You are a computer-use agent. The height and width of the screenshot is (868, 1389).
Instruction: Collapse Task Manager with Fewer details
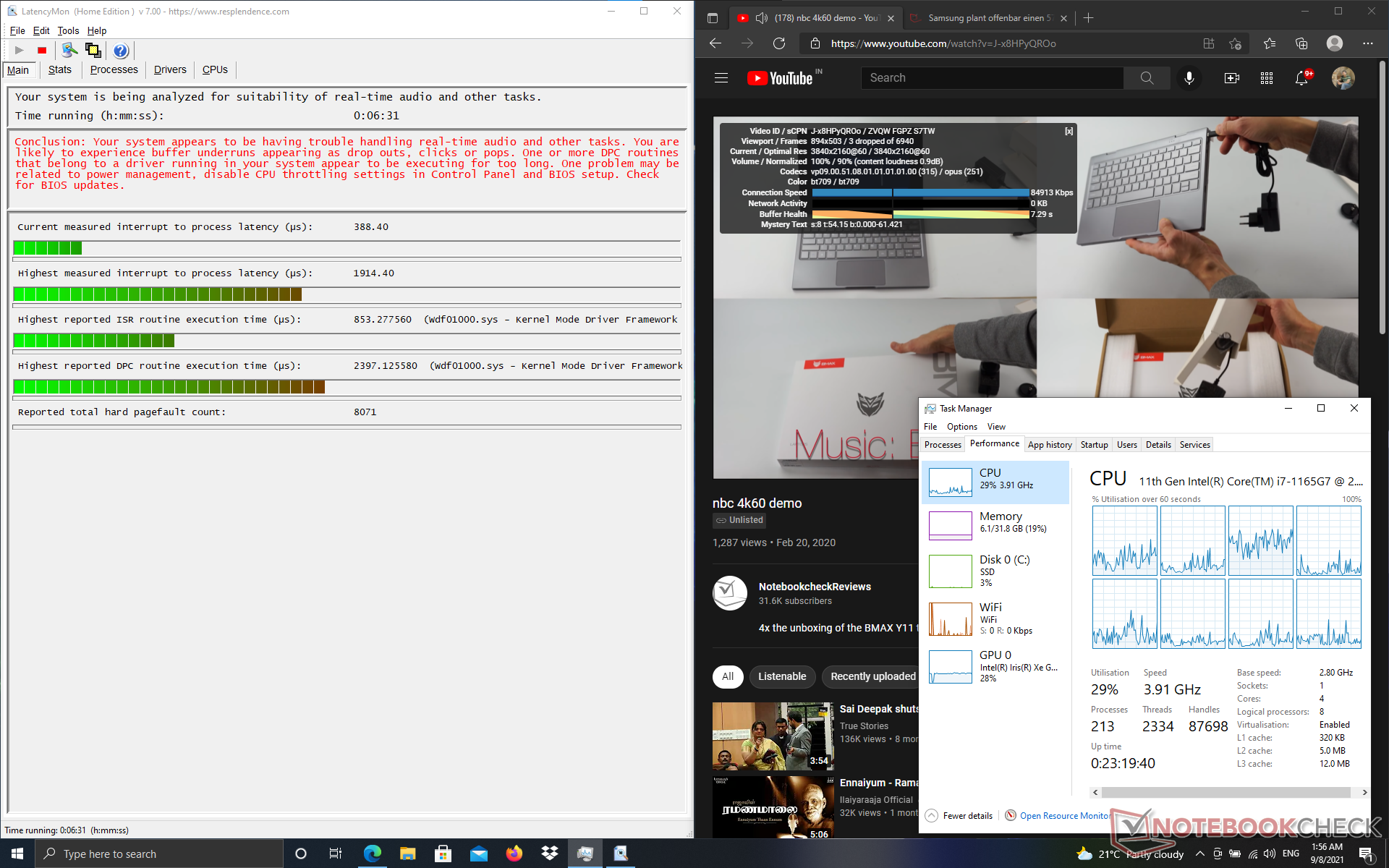959,815
